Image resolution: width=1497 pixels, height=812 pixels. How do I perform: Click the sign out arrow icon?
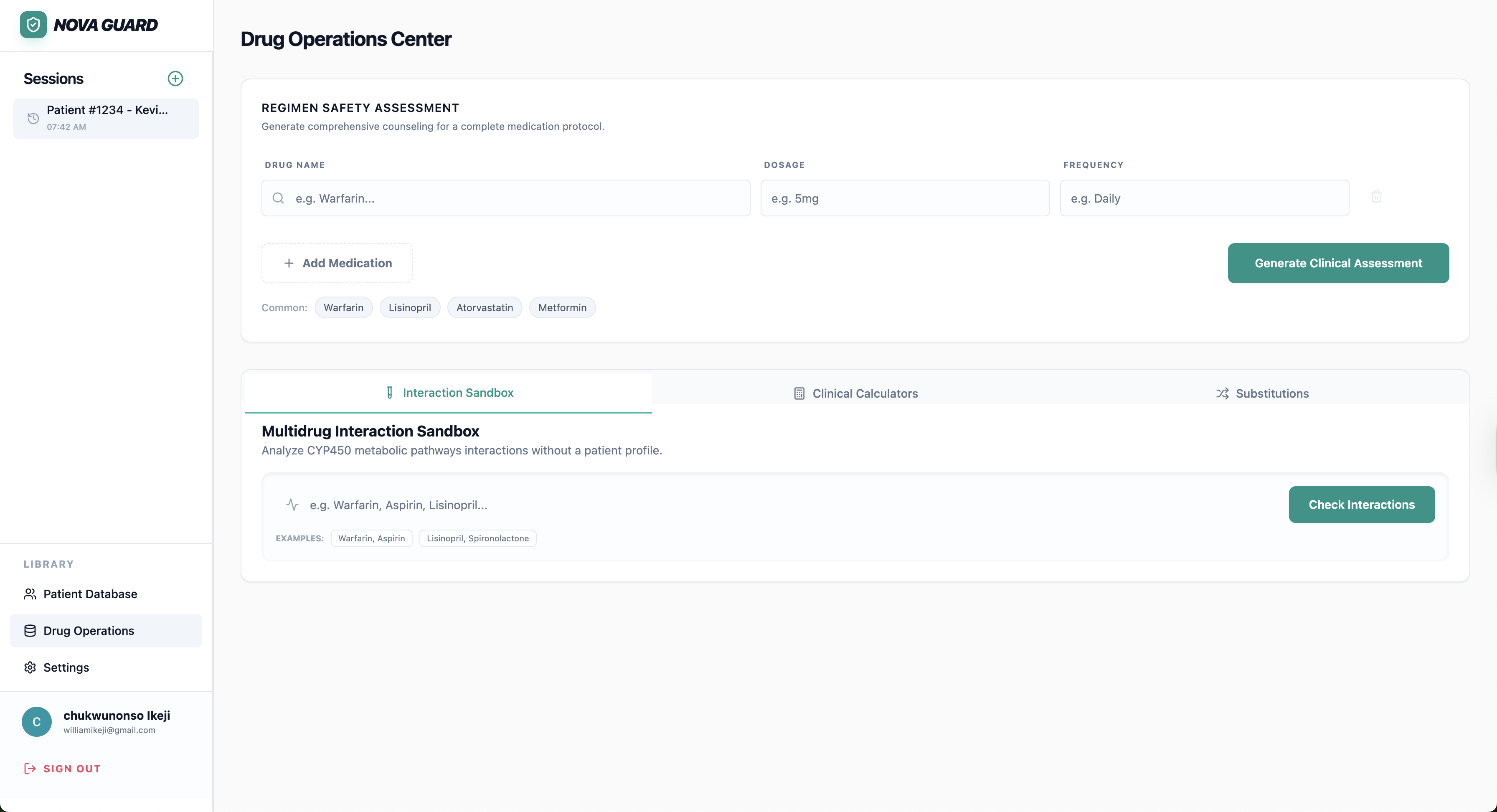pos(30,769)
